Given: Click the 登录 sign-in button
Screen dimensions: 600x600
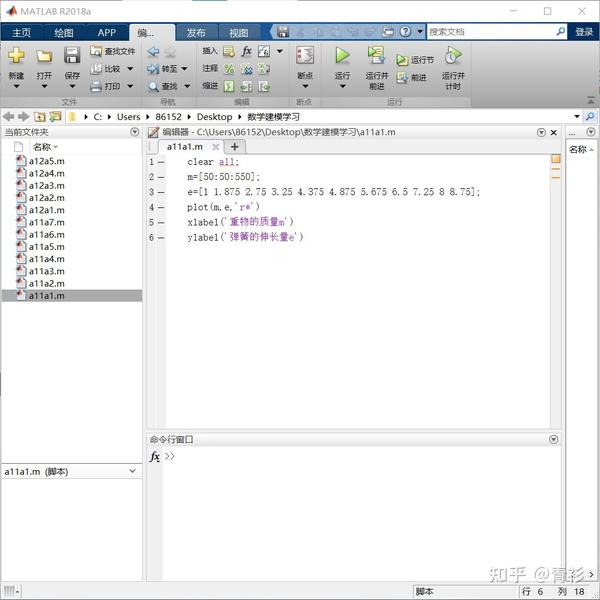Looking at the screenshot, I should tap(584, 32).
